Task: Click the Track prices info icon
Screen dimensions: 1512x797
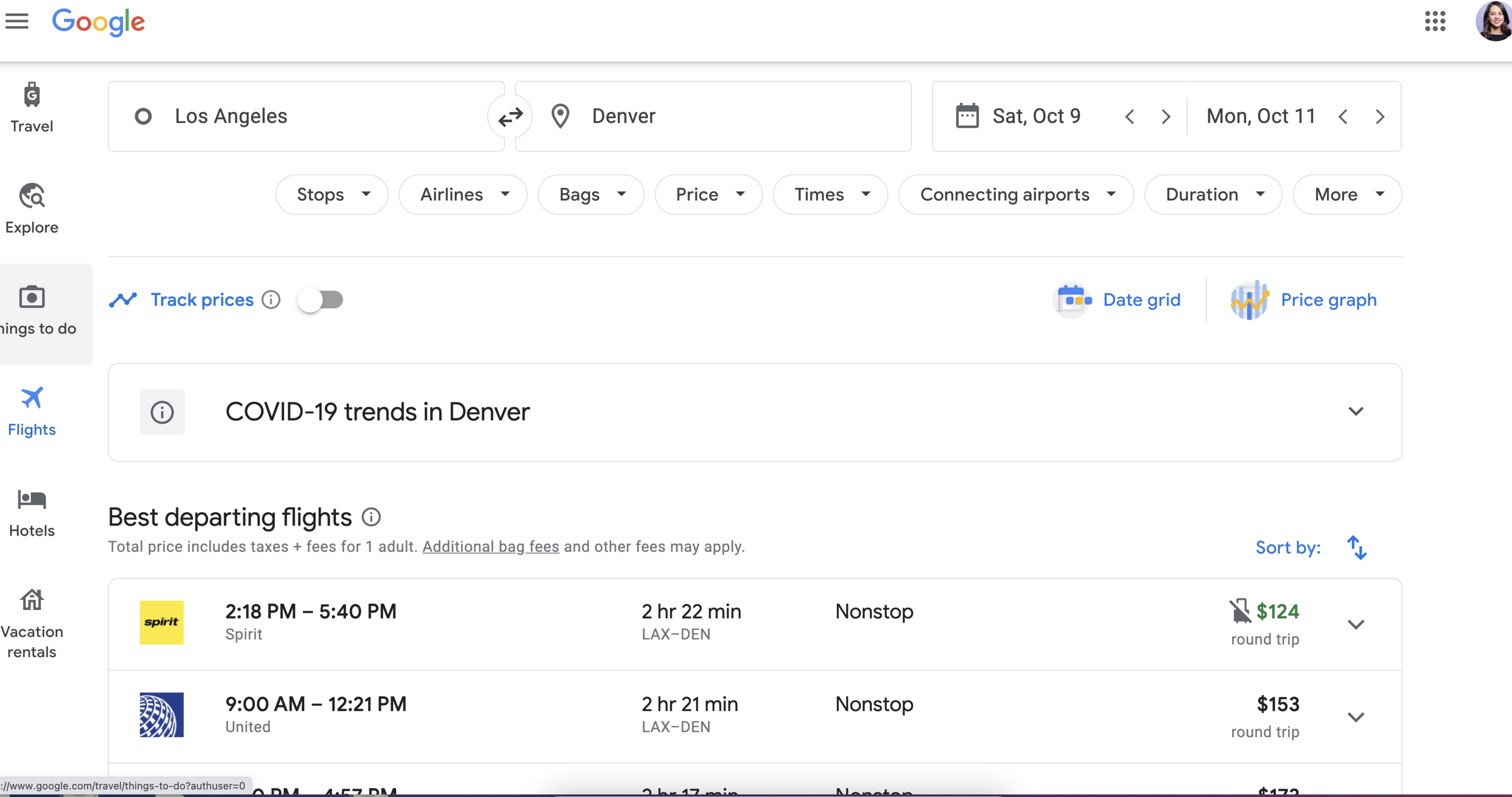Action: pos(271,300)
